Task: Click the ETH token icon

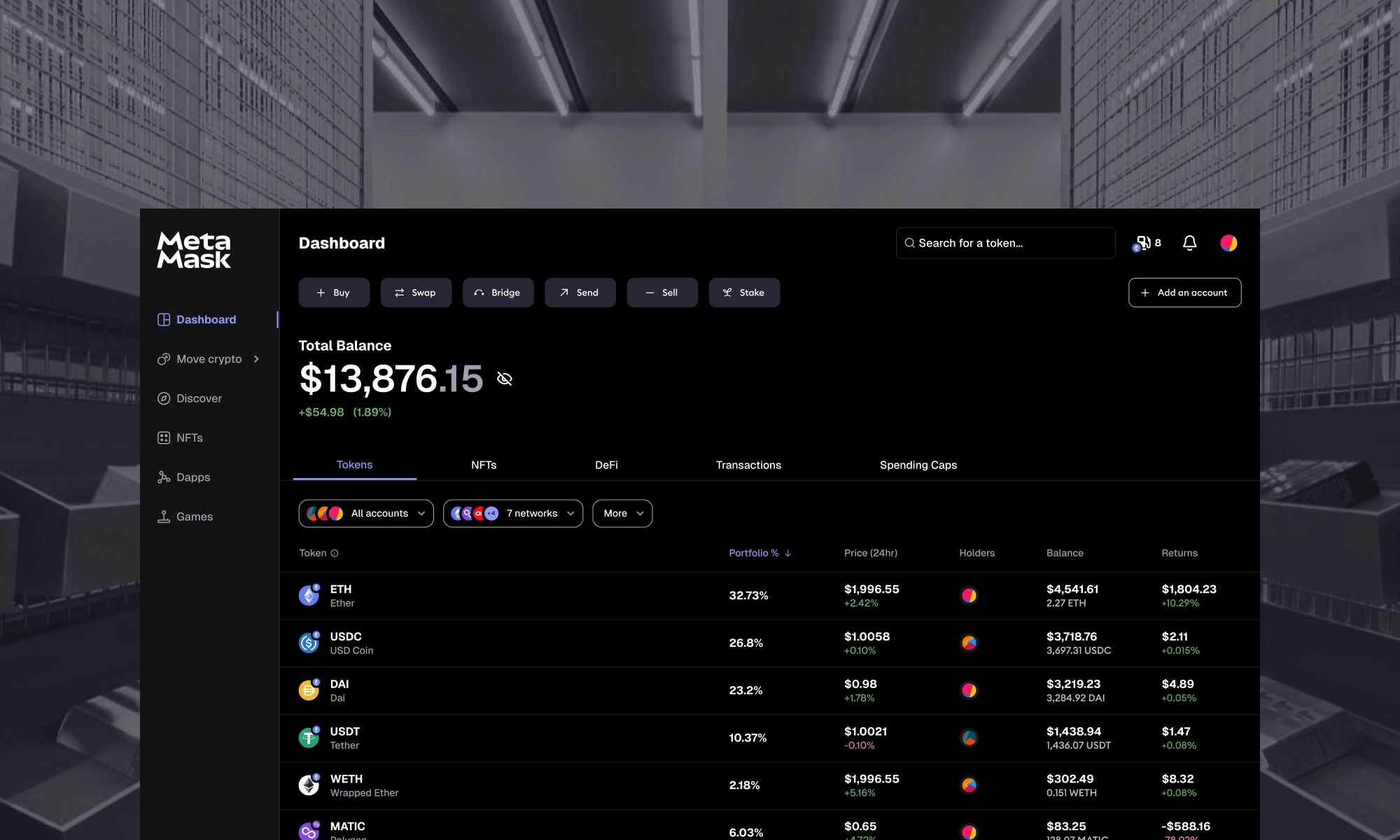Action: [309, 596]
